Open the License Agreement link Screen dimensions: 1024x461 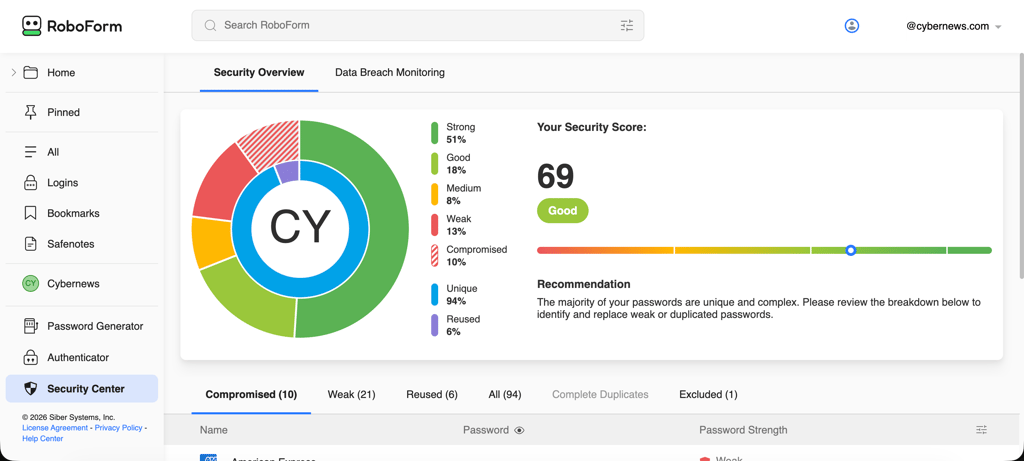point(55,428)
